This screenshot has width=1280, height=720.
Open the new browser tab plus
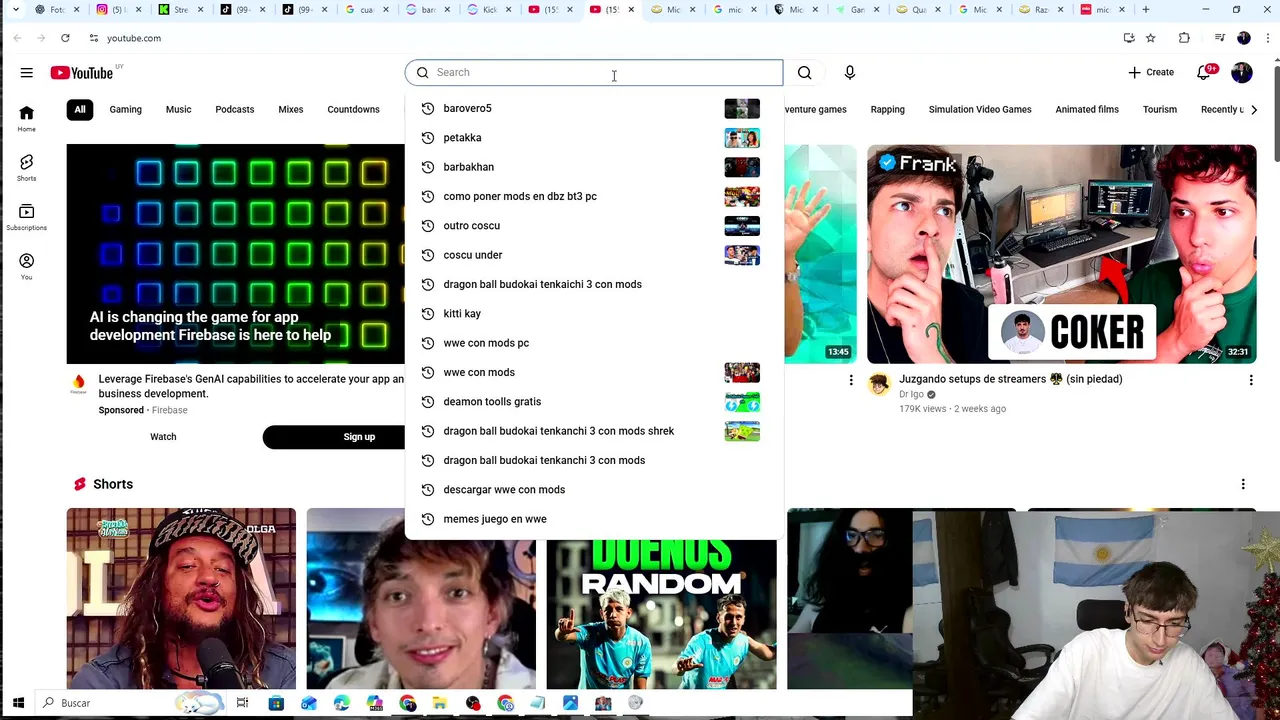(x=1146, y=10)
